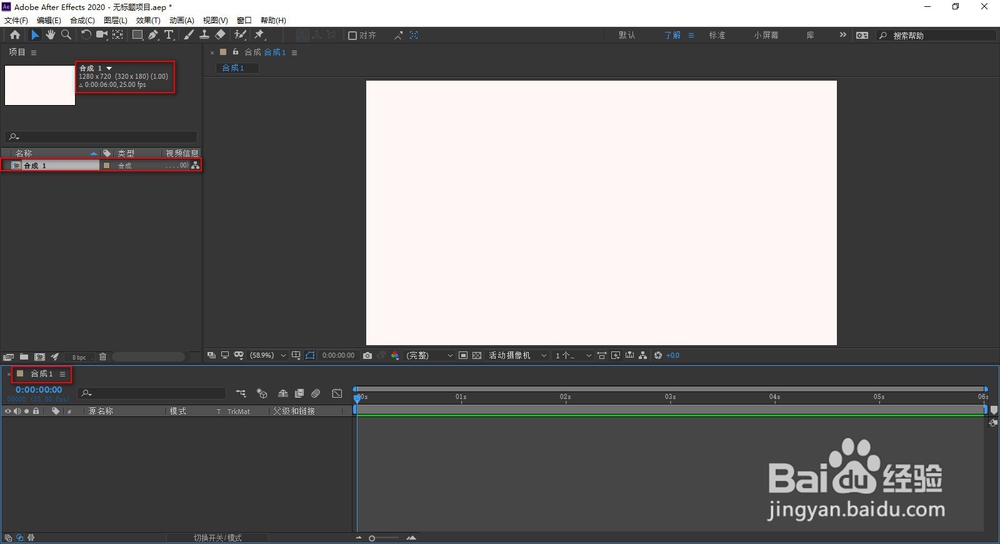Select the Hand tool

tap(50, 35)
